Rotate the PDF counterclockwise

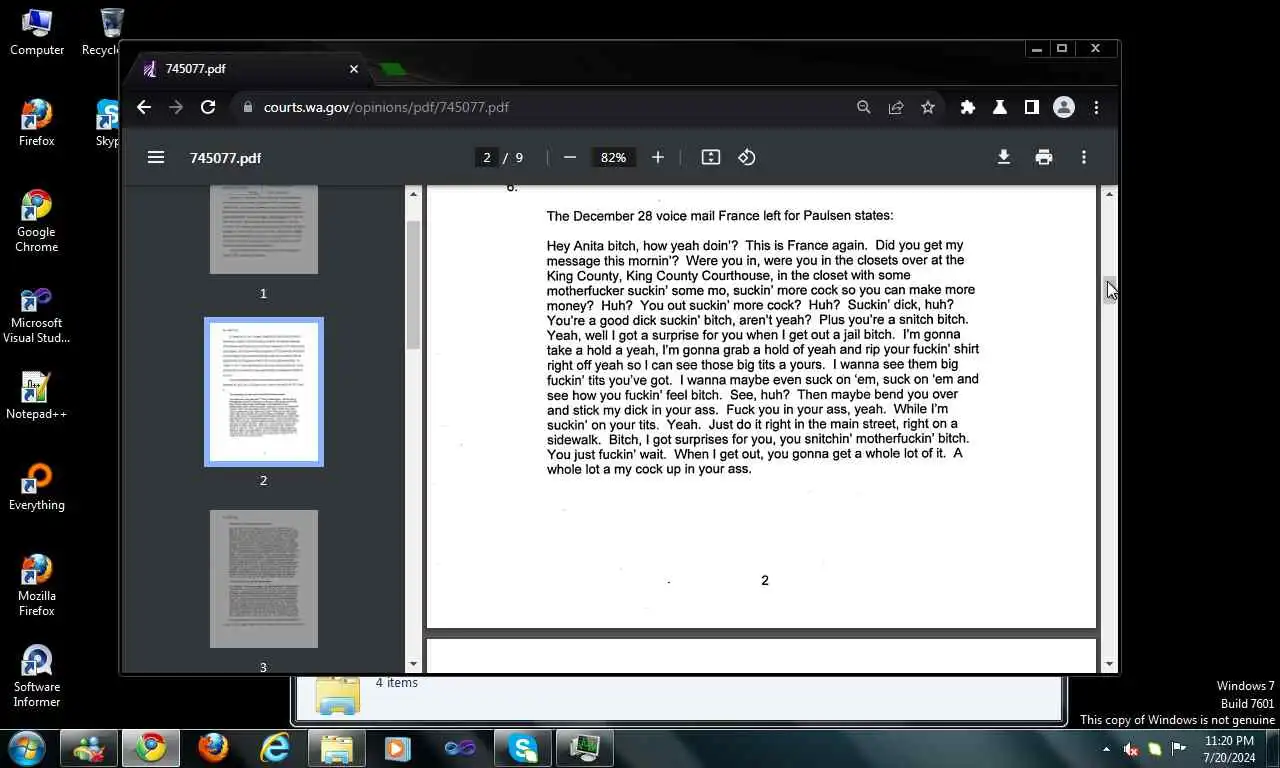[x=747, y=157]
